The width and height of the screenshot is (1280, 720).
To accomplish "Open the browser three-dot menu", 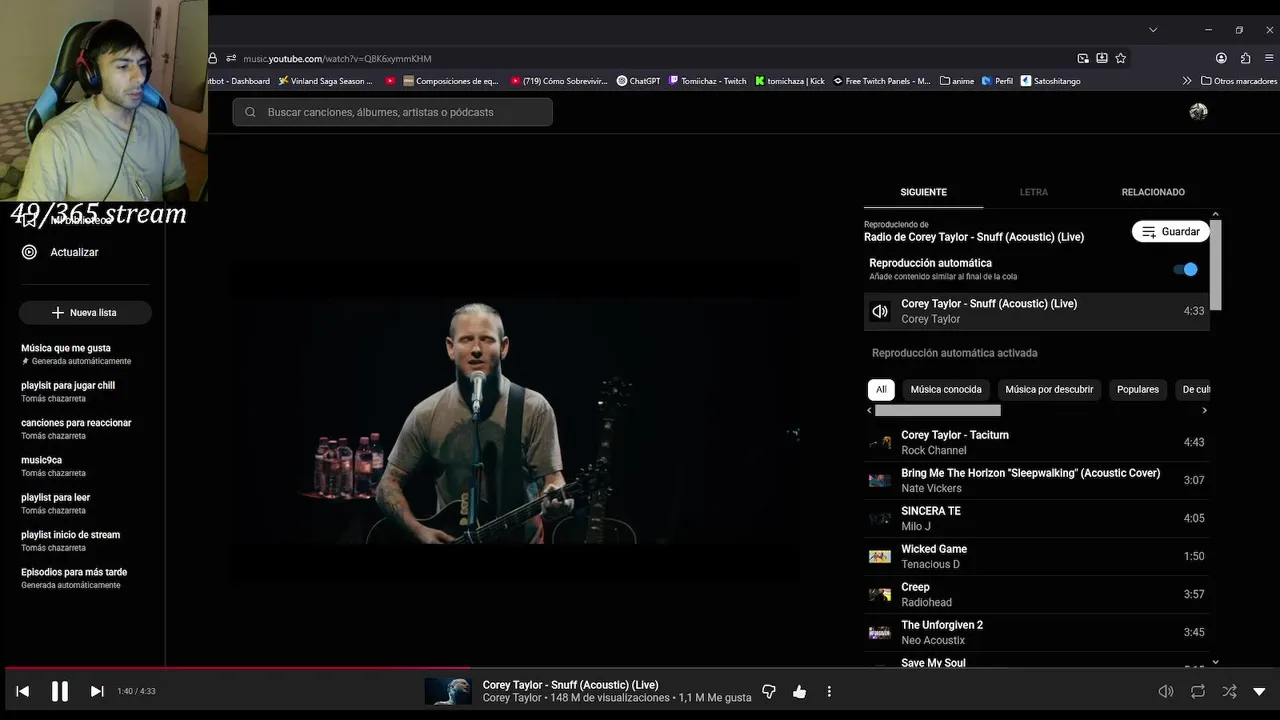I will tap(1269, 58).
